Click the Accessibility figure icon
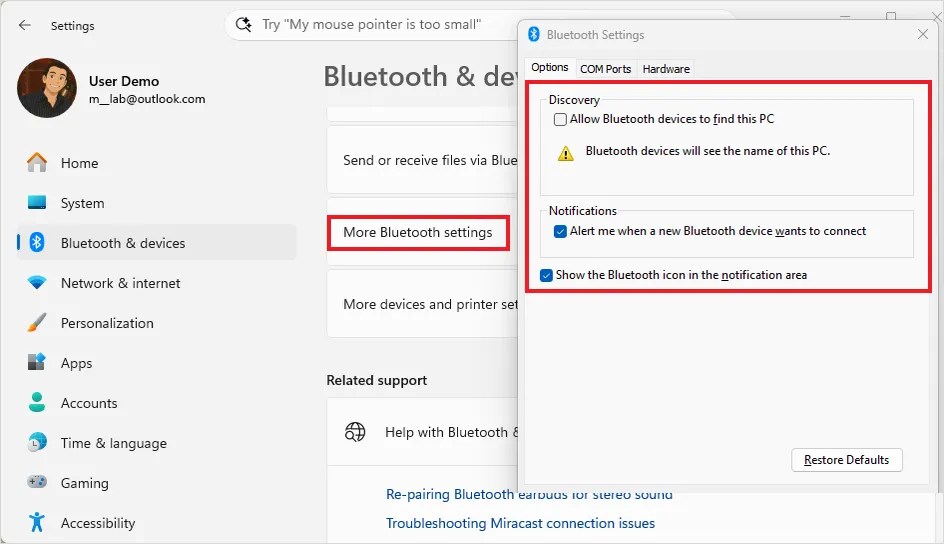Viewport: 944px width, 544px height. point(37,522)
